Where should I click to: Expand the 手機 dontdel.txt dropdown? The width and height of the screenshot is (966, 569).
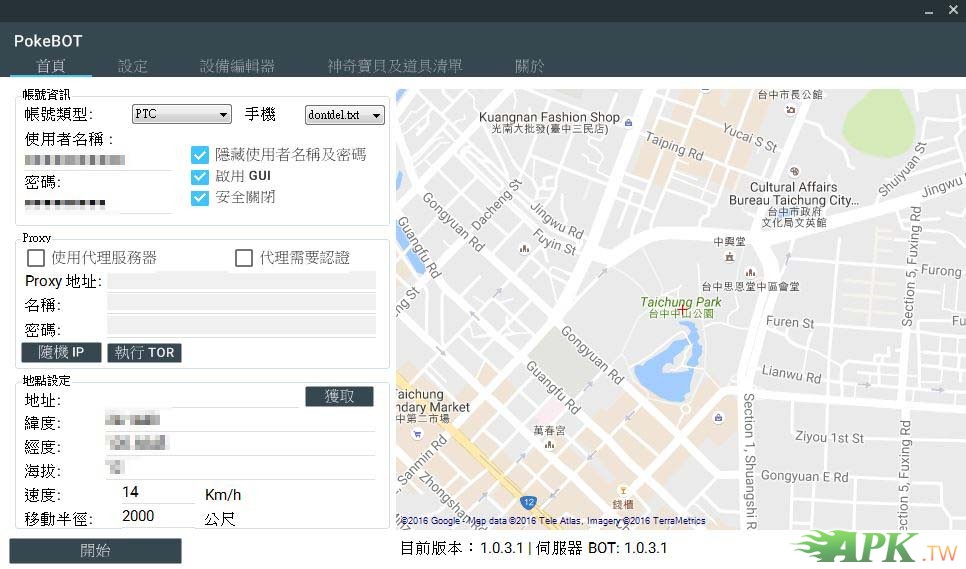344,115
